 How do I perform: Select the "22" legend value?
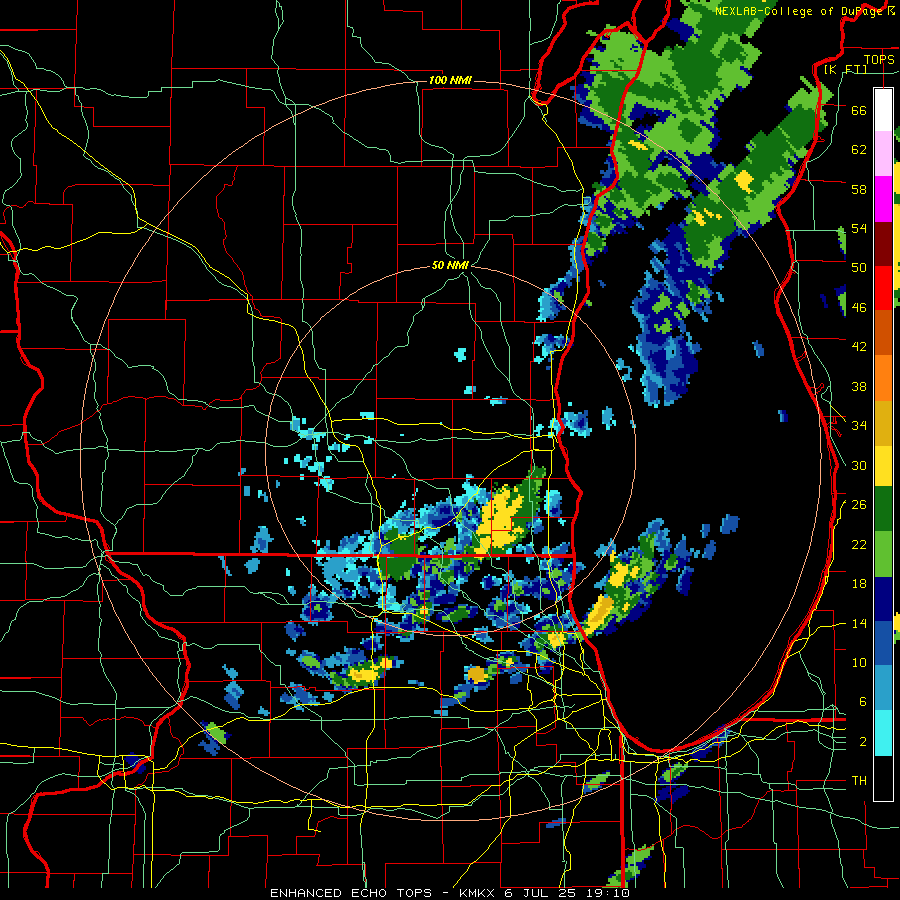(x=859, y=544)
